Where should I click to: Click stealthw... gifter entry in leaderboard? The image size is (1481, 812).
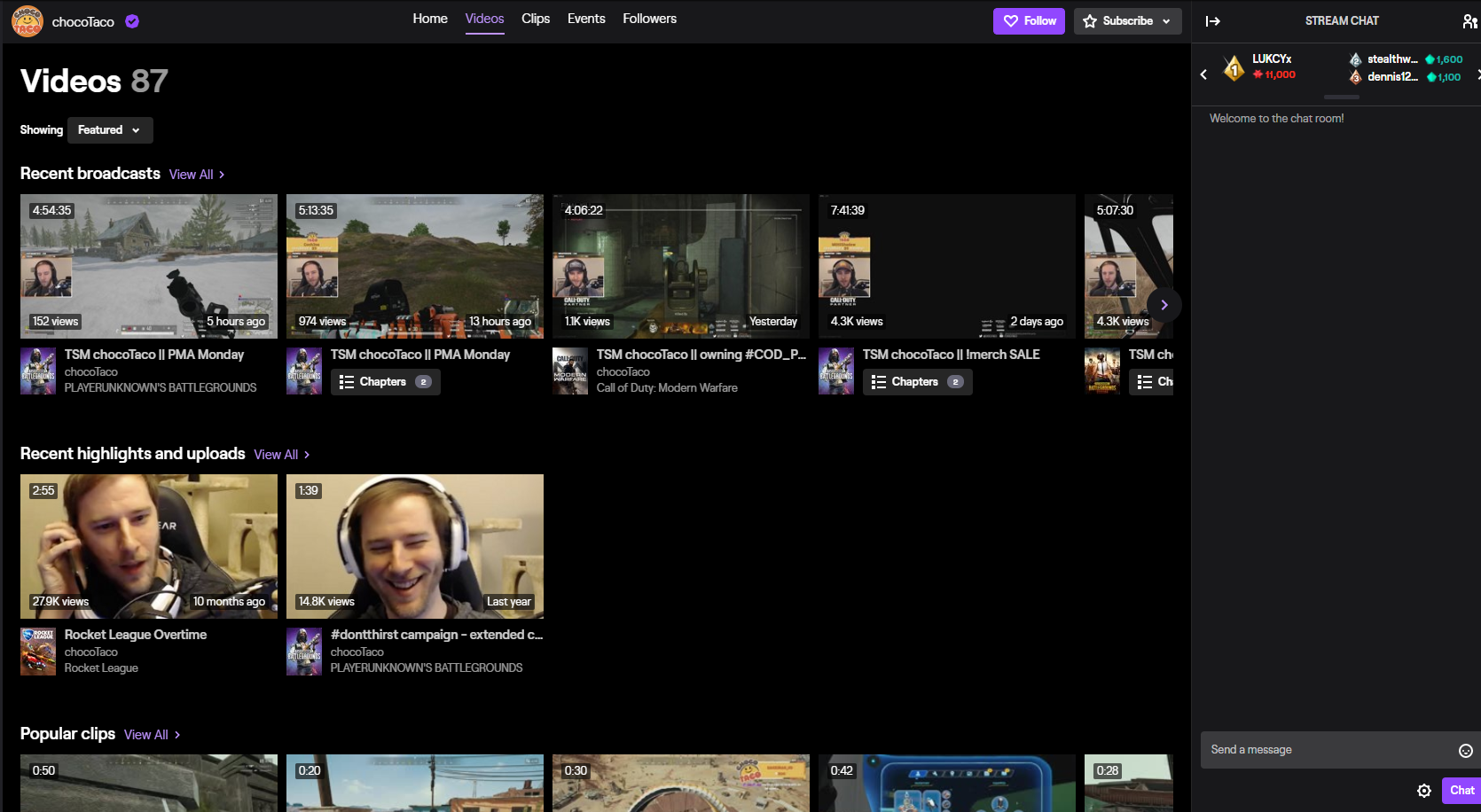1406,59
